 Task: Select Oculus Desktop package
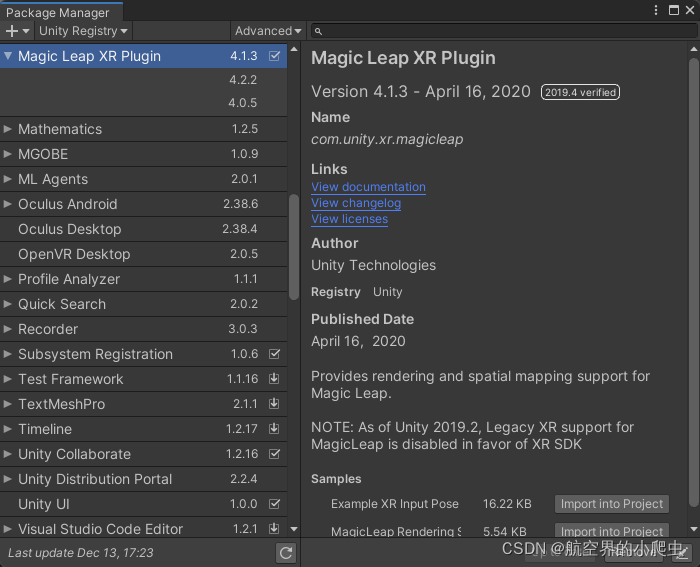coord(143,229)
